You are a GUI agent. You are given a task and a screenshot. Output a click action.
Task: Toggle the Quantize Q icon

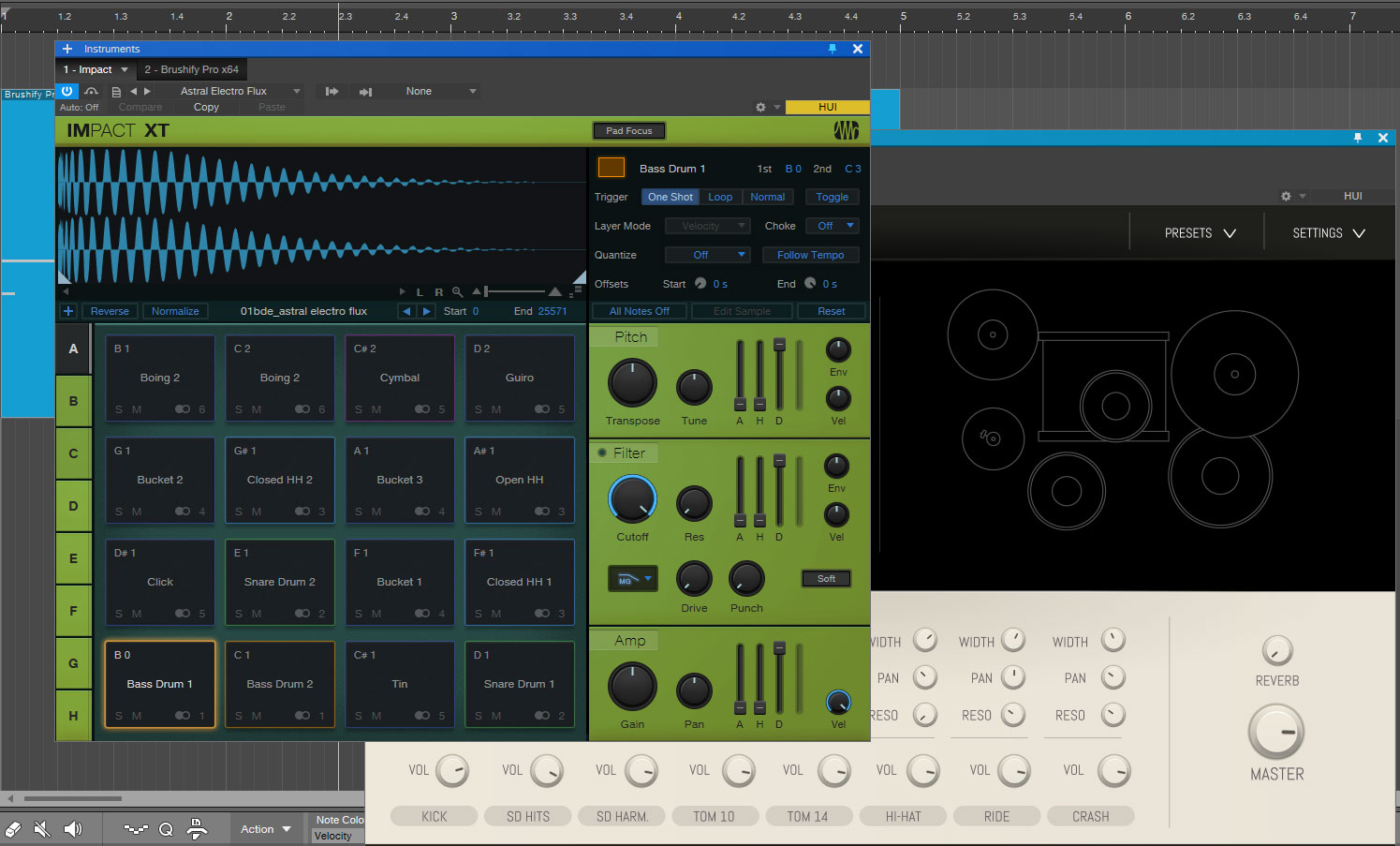coord(166,829)
